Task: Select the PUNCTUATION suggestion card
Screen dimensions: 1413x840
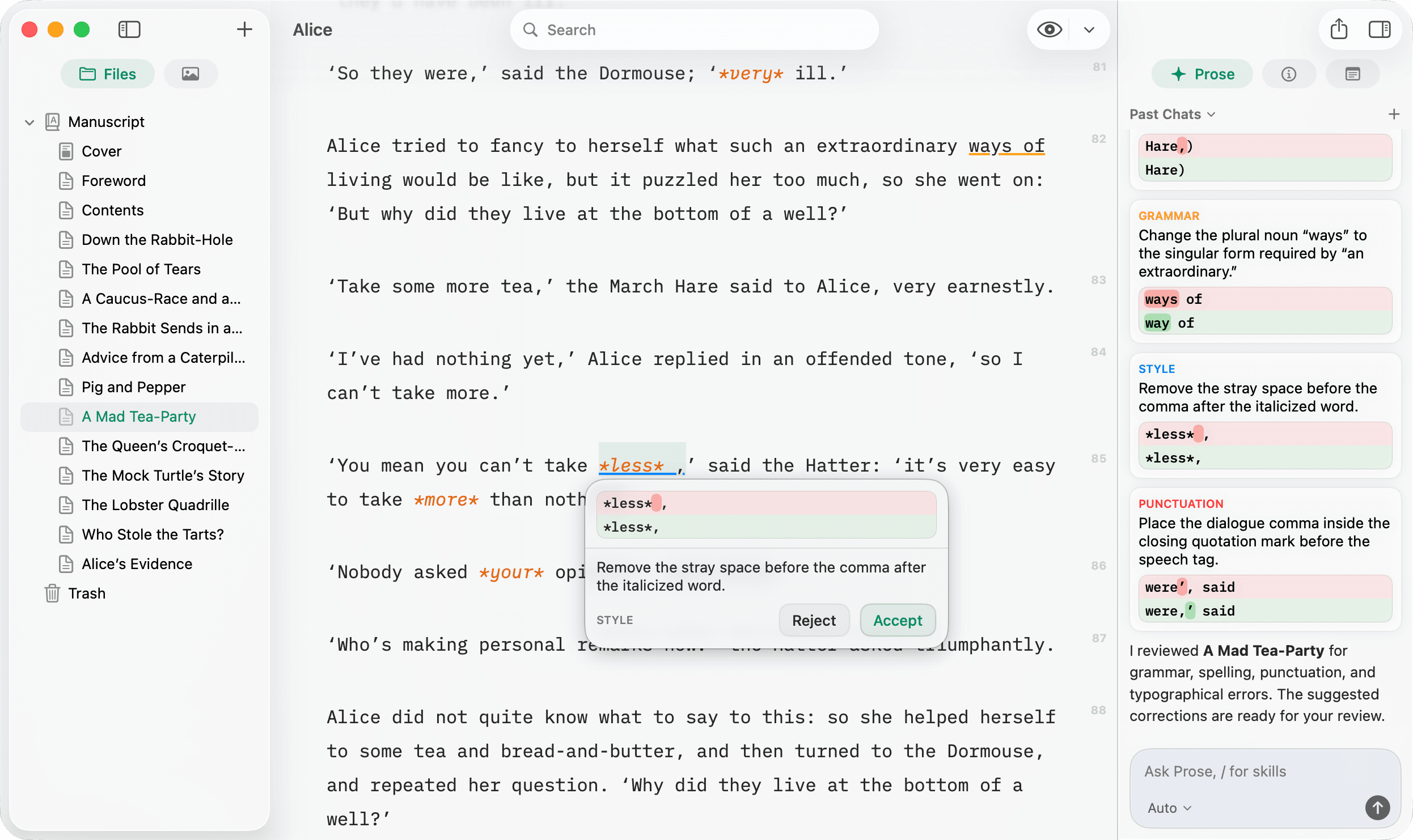Action: point(1264,559)
